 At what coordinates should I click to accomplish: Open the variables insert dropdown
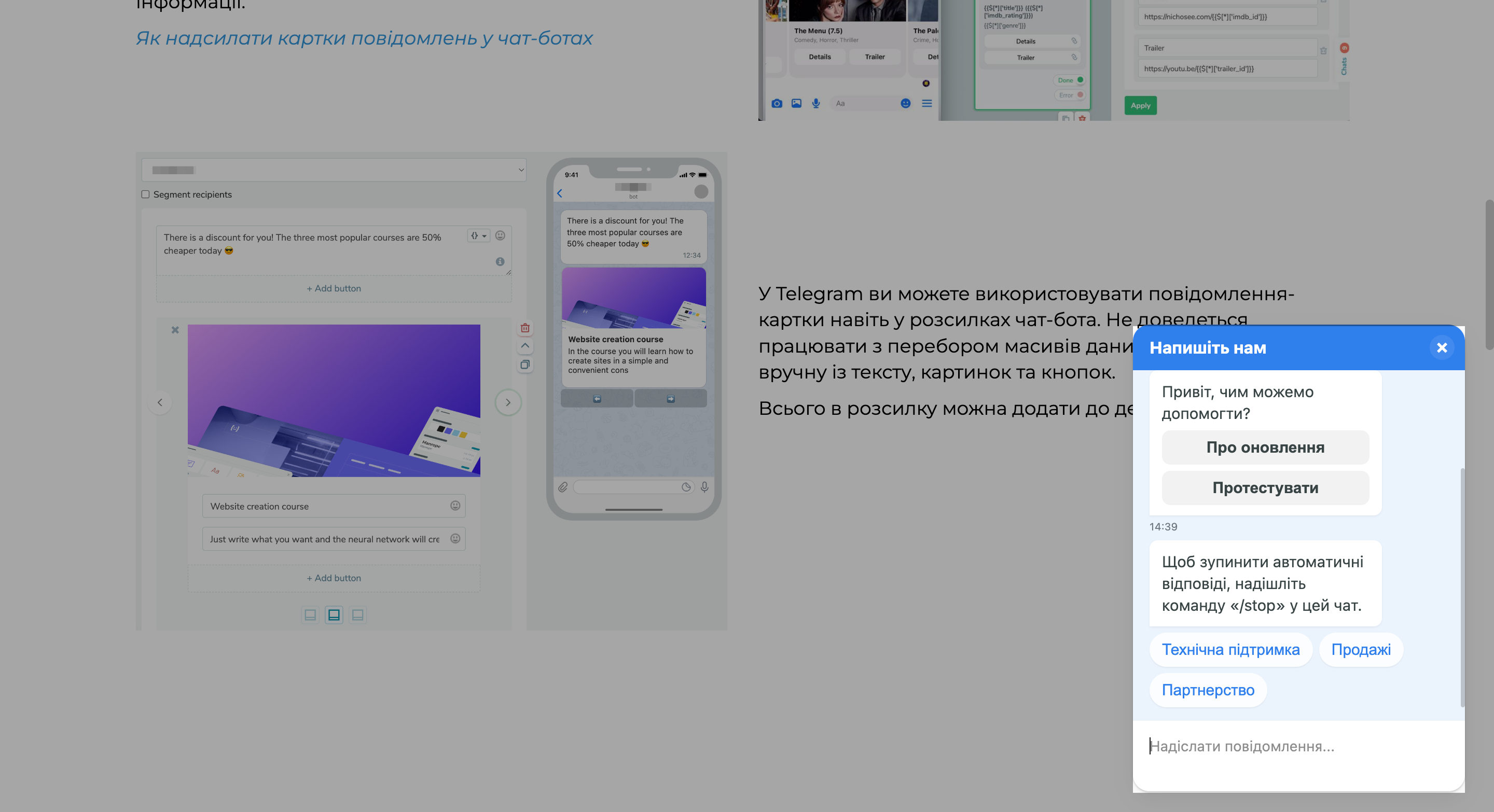tap(478, 235)
